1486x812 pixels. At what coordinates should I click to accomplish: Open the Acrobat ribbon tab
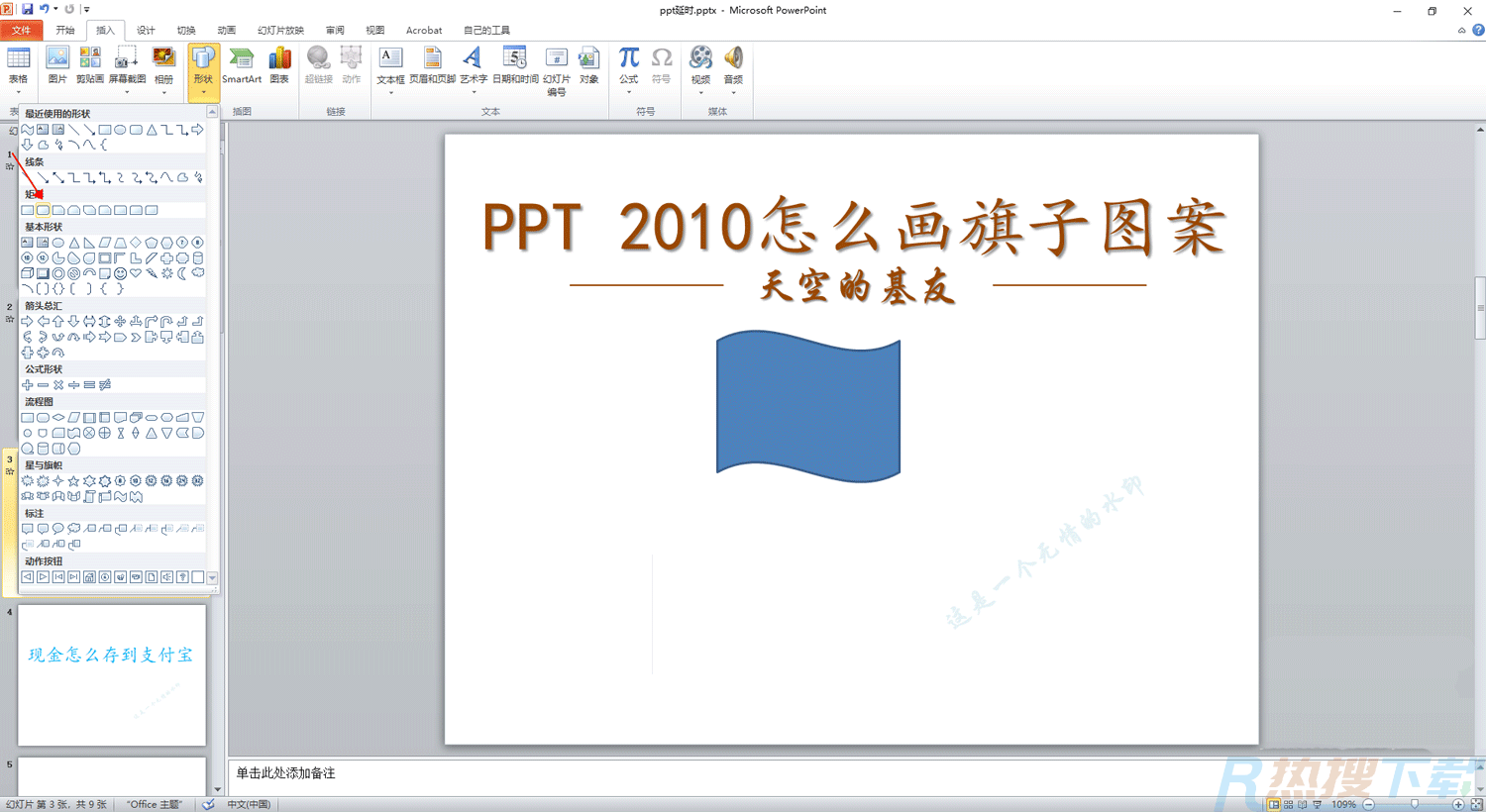pyautogui.click(x=424, y=30)
